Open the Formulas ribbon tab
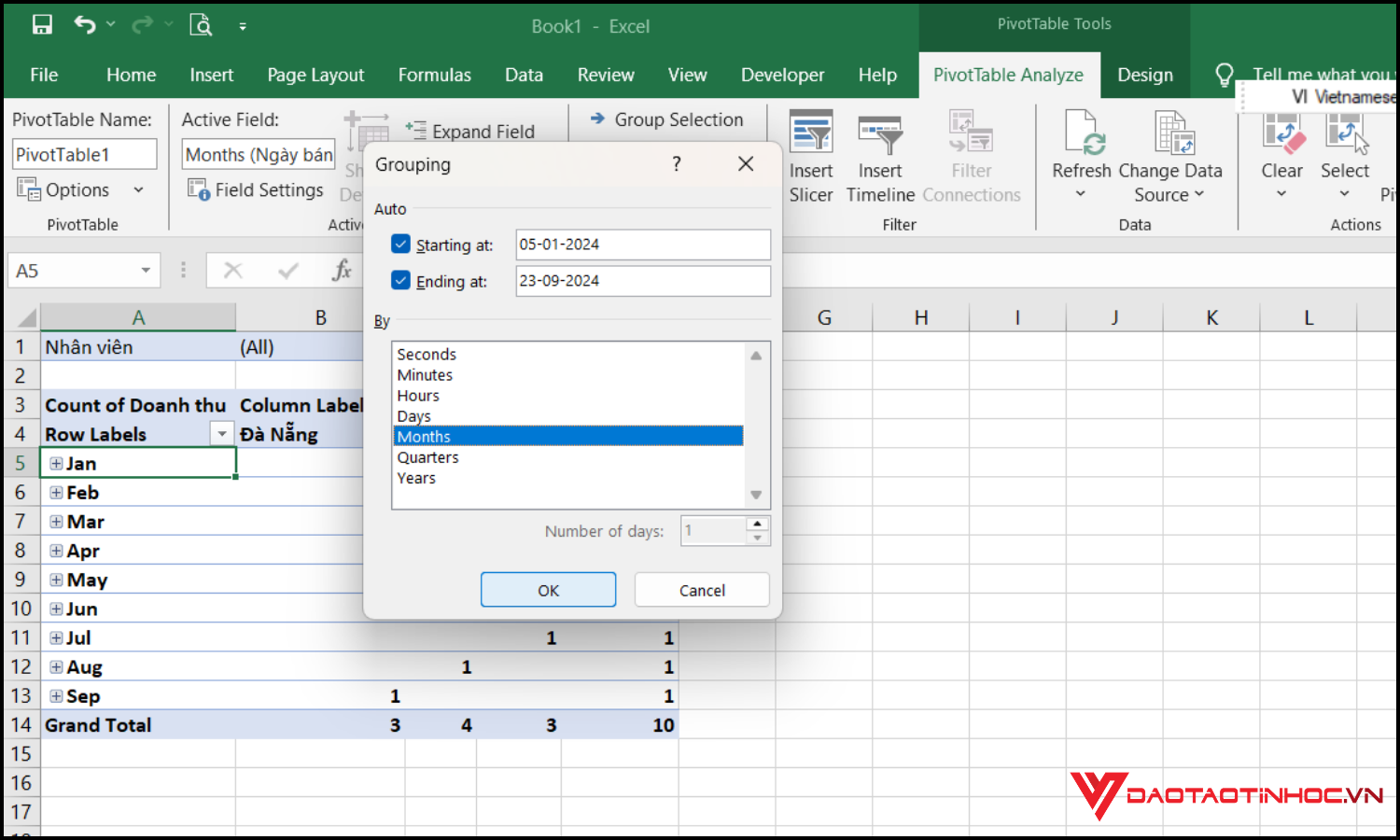This screenshot has width=1400, height=840. 434,75
